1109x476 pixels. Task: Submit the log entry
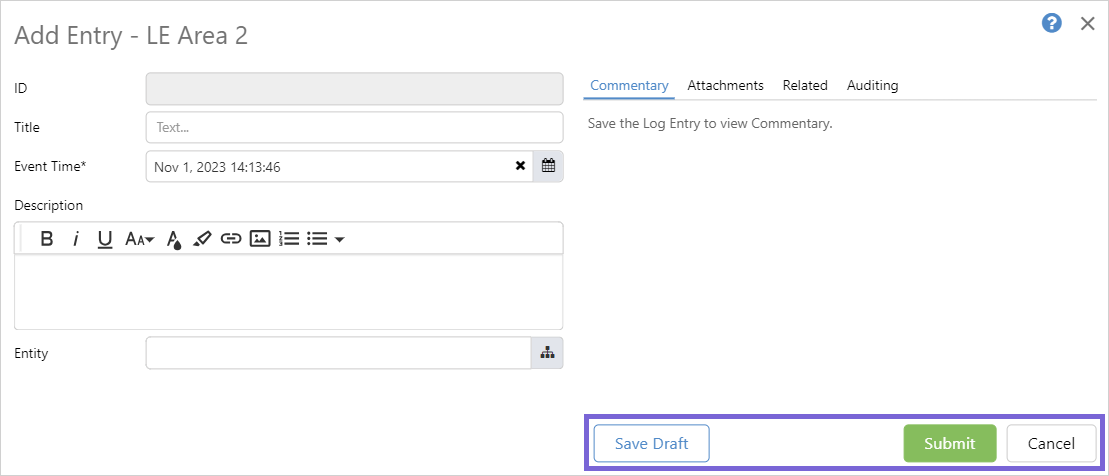click(949, 444)
